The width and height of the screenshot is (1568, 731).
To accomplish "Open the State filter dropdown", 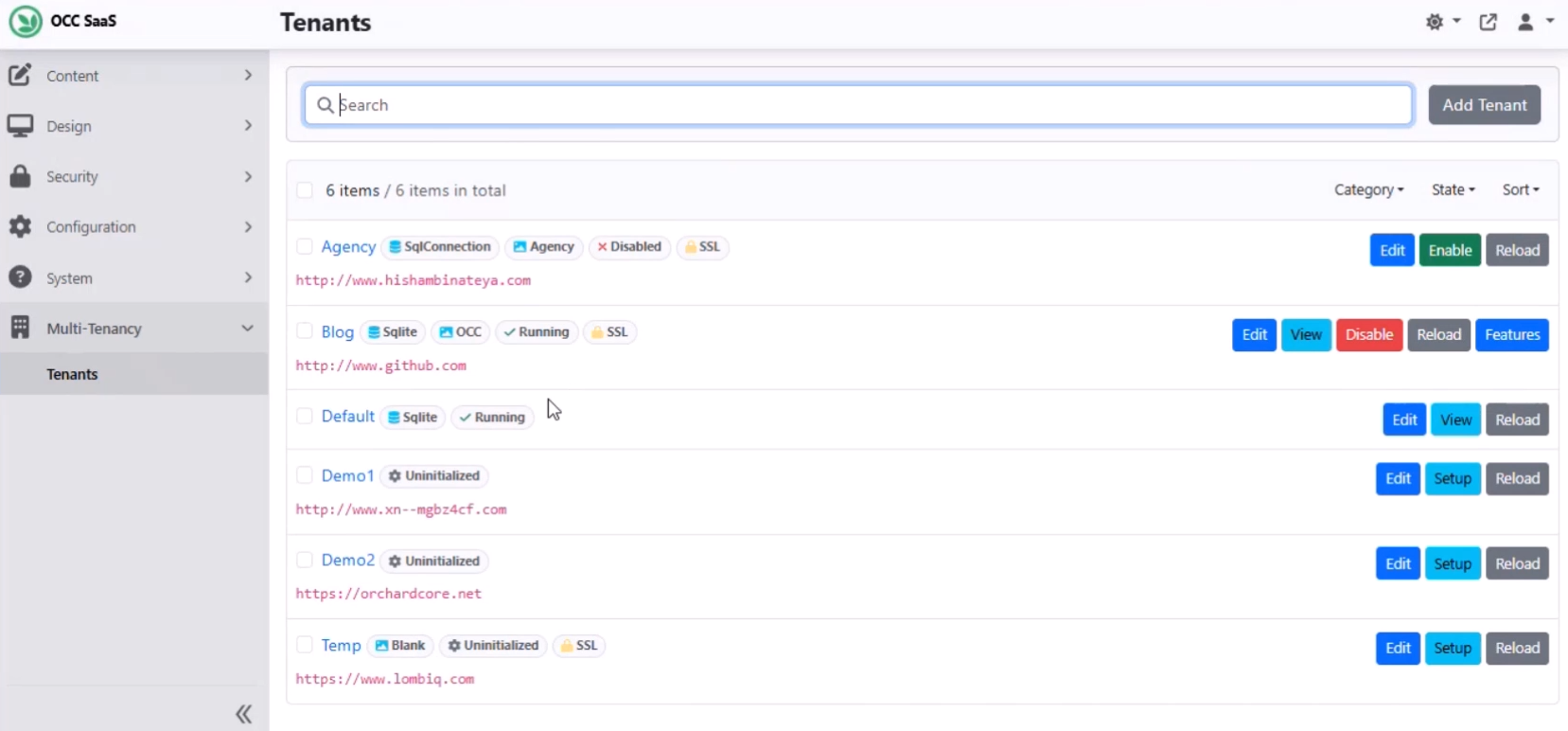I will (x=1453, y=190).
